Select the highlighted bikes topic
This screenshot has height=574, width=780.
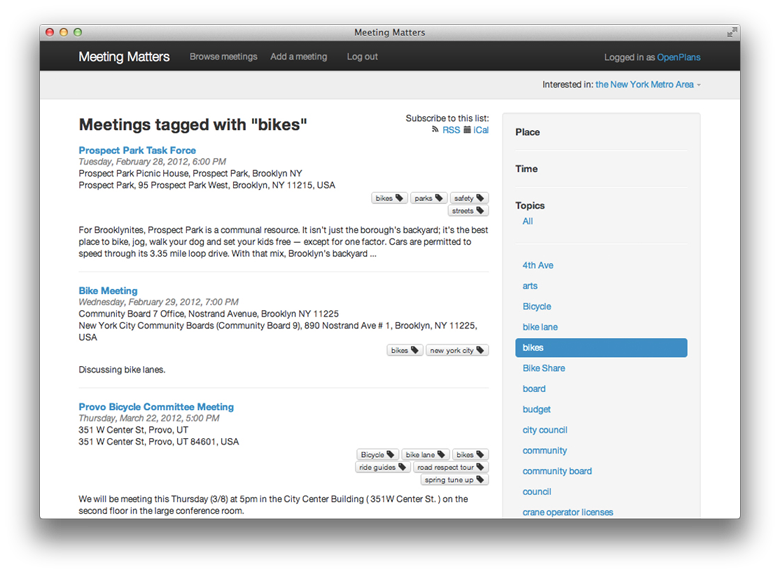tap(601, 348)
